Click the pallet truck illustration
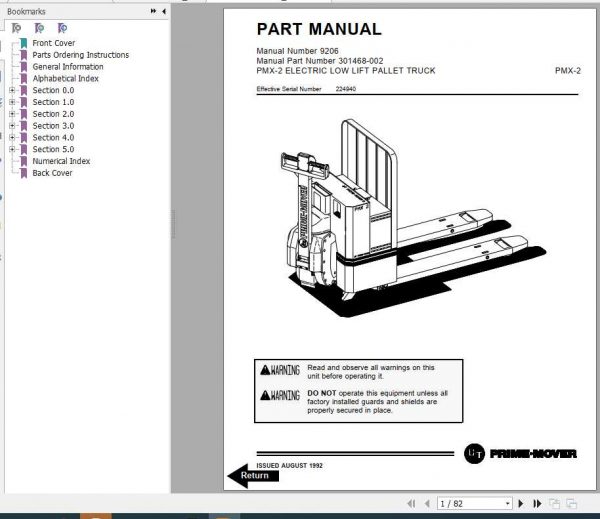This screenshot has height=519, width=600. pos(413,218)
